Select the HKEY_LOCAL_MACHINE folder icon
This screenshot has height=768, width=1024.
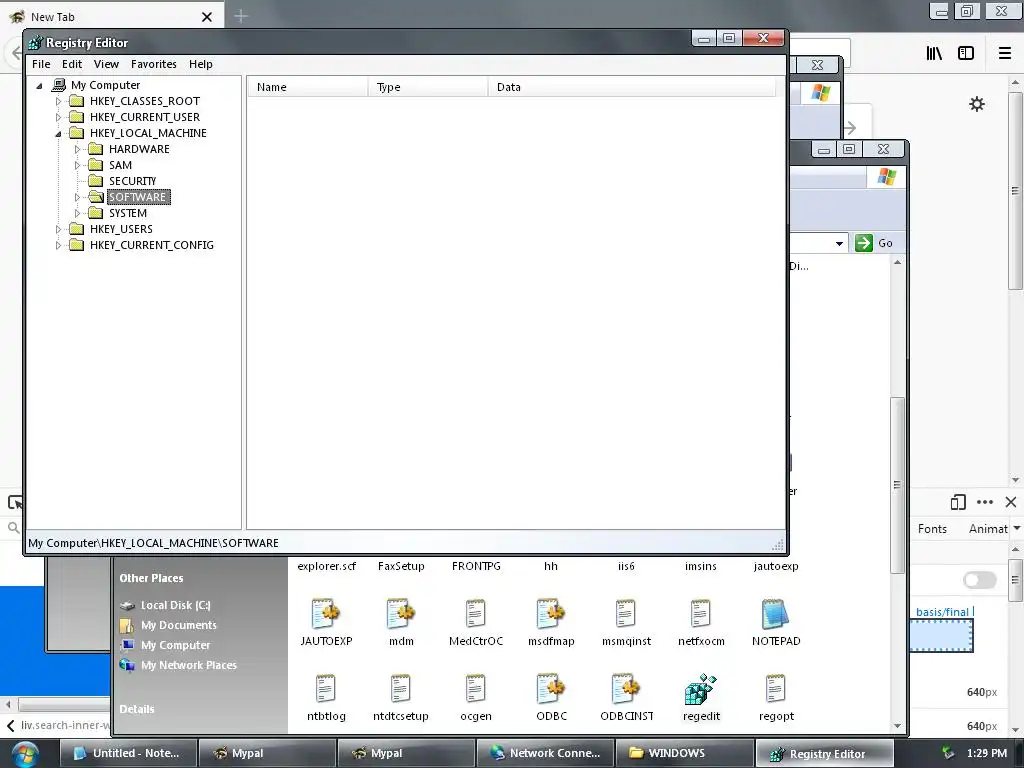tap(76, 133)
